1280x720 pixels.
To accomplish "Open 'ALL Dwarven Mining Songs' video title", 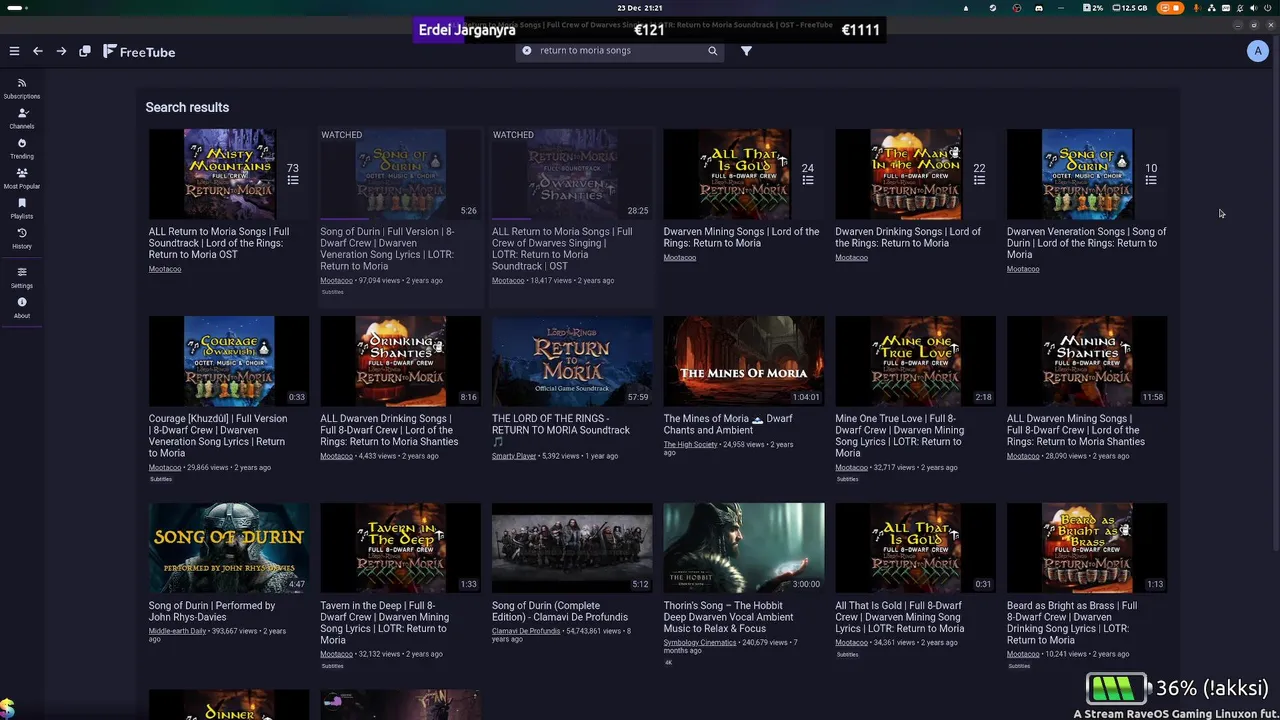I will pos(1076,430).
